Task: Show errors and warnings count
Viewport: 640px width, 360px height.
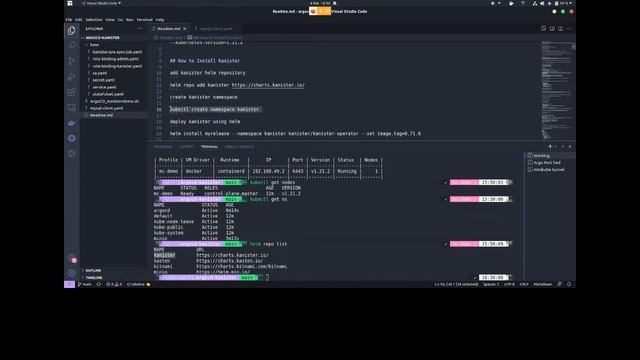Action: [114, 284]
